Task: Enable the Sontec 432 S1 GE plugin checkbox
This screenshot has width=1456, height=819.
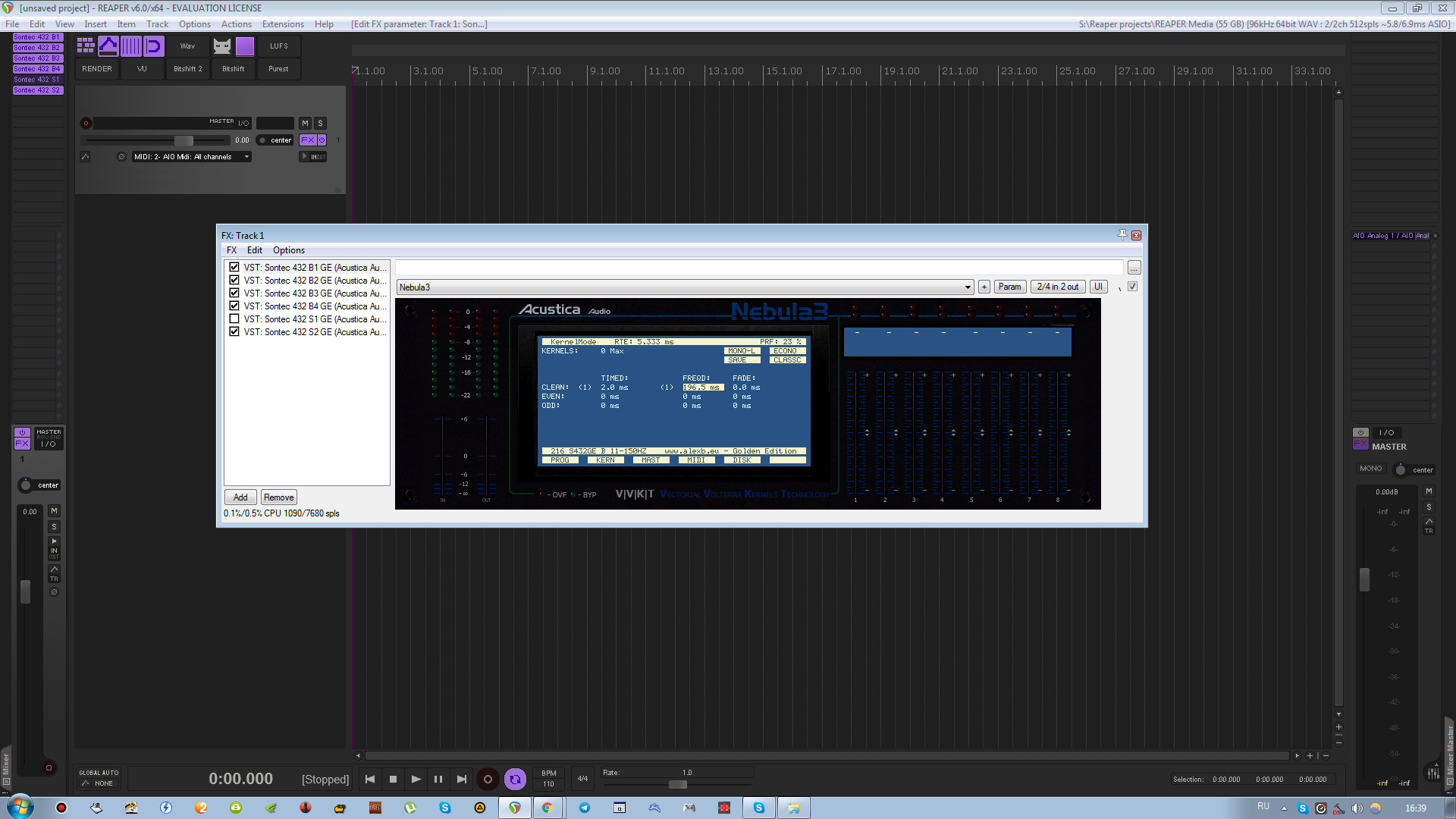Action: pos(234,319)
